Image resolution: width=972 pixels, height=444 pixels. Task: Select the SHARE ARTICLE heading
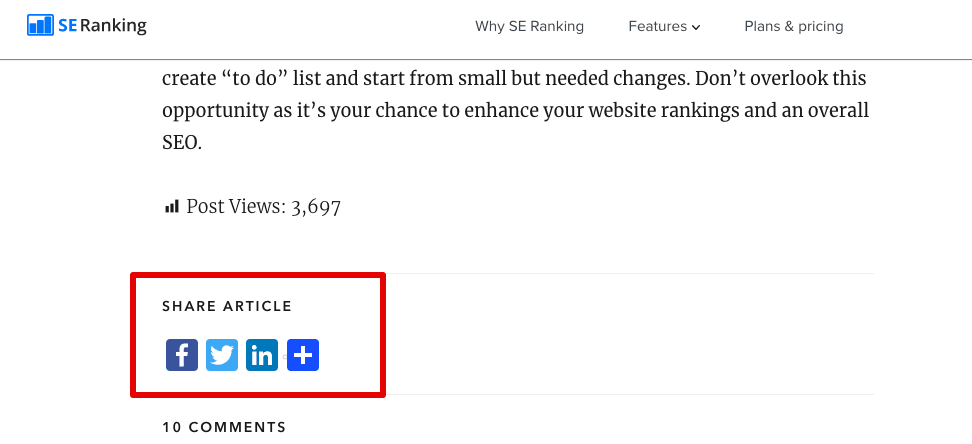click(227, 306)
